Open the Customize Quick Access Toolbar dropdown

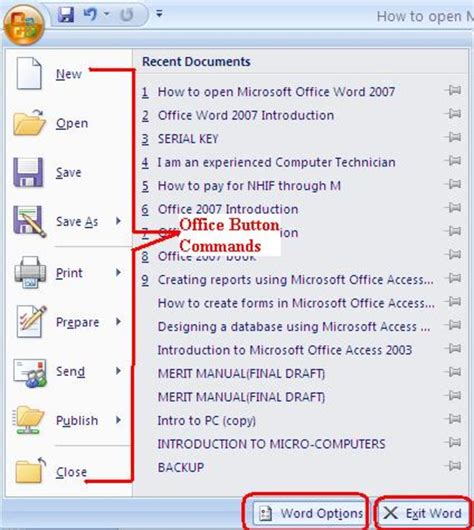[159, 14]
